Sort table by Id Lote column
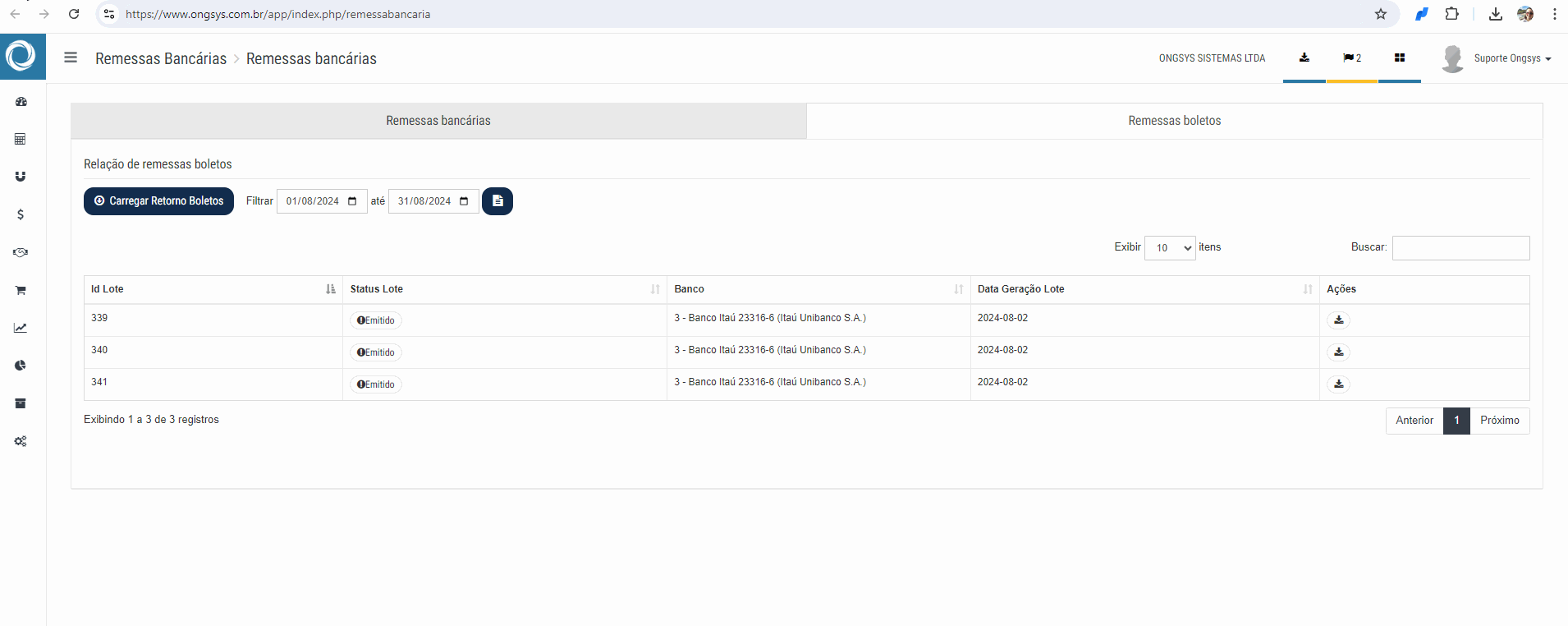This screenshot has width=1568, height=626. tap(213, 289)
